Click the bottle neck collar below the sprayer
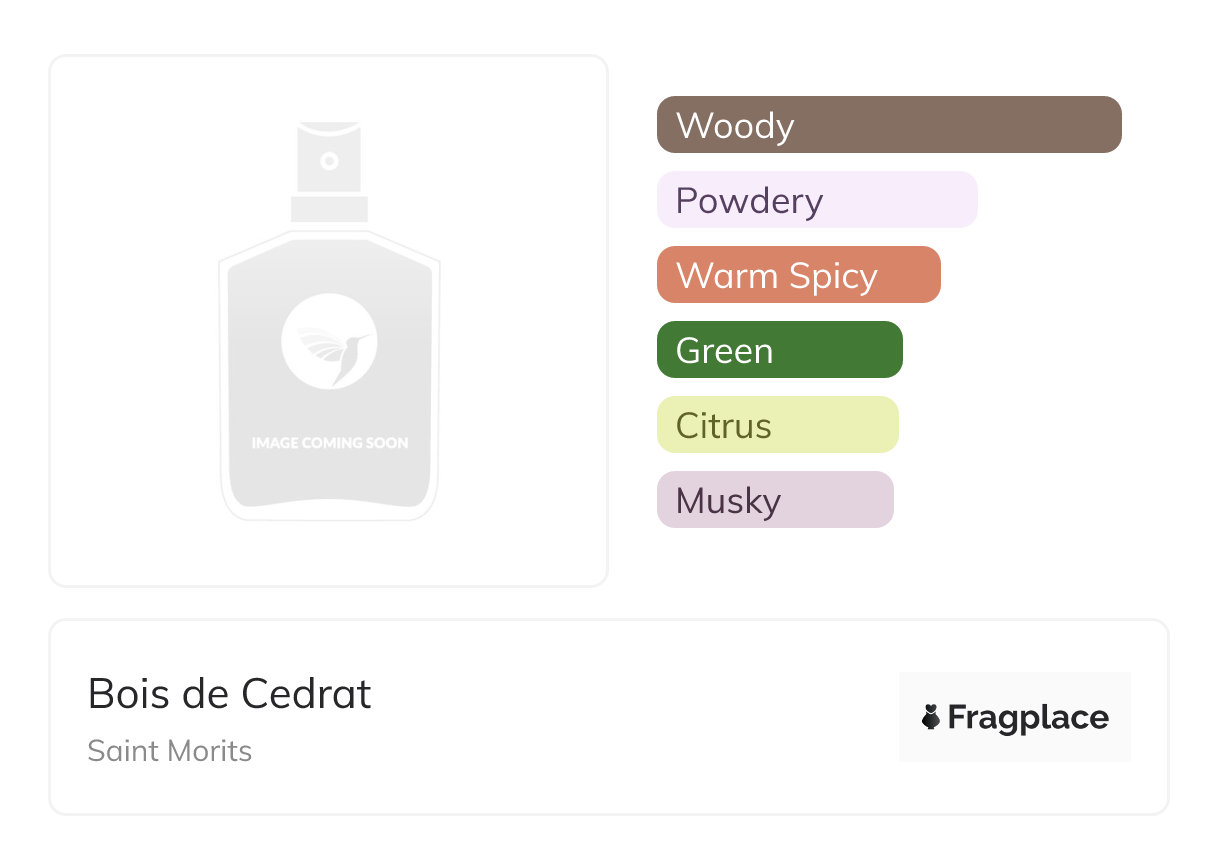 tap(329, 209)
